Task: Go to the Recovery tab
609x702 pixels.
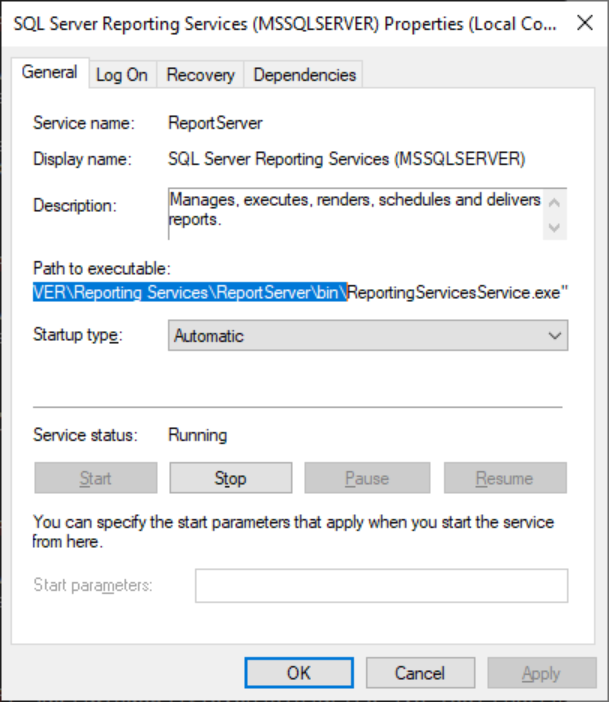Action: click(200, 75)
